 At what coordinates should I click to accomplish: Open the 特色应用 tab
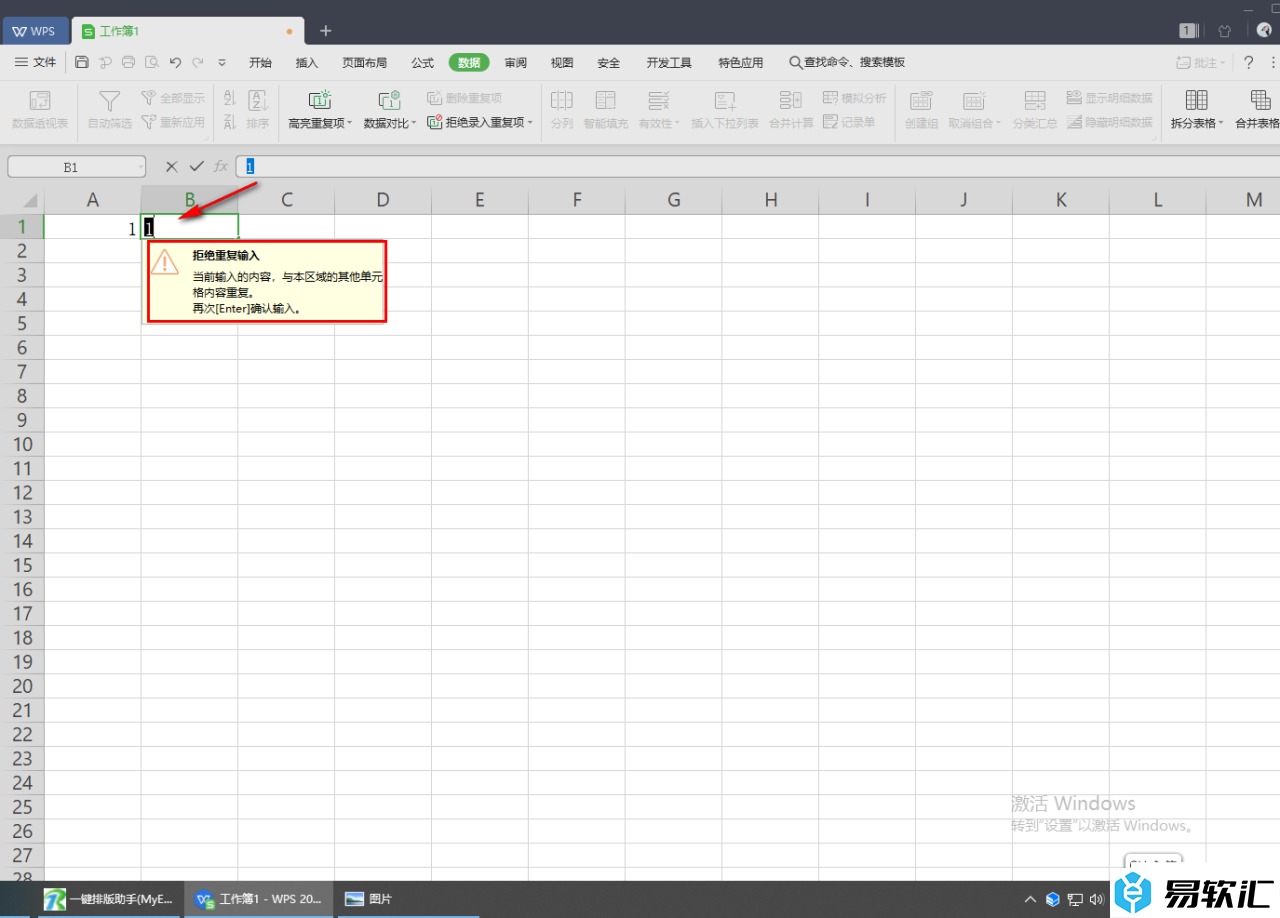[740, 62]
